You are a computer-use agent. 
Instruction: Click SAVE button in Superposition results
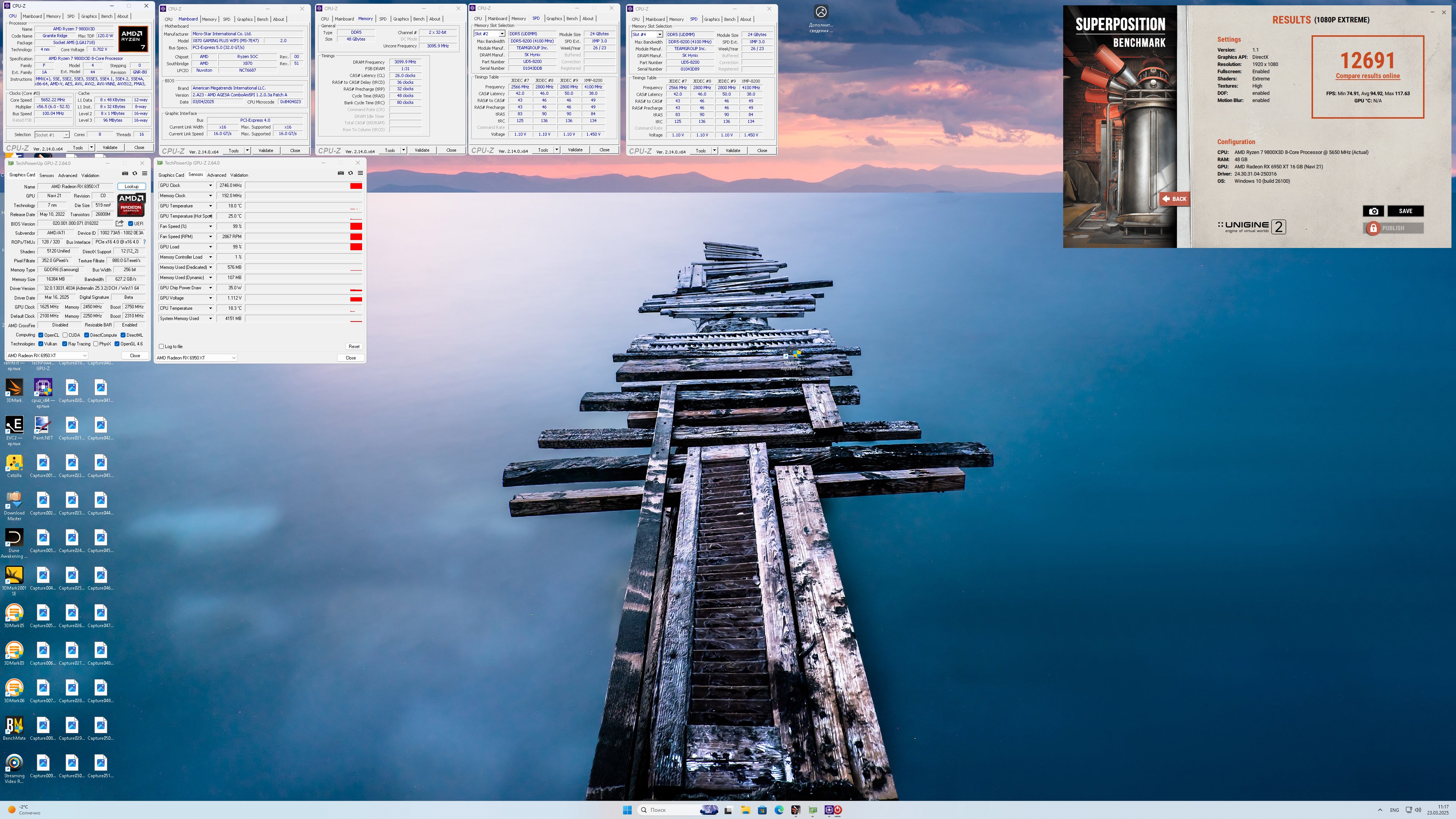point(1405,211)
